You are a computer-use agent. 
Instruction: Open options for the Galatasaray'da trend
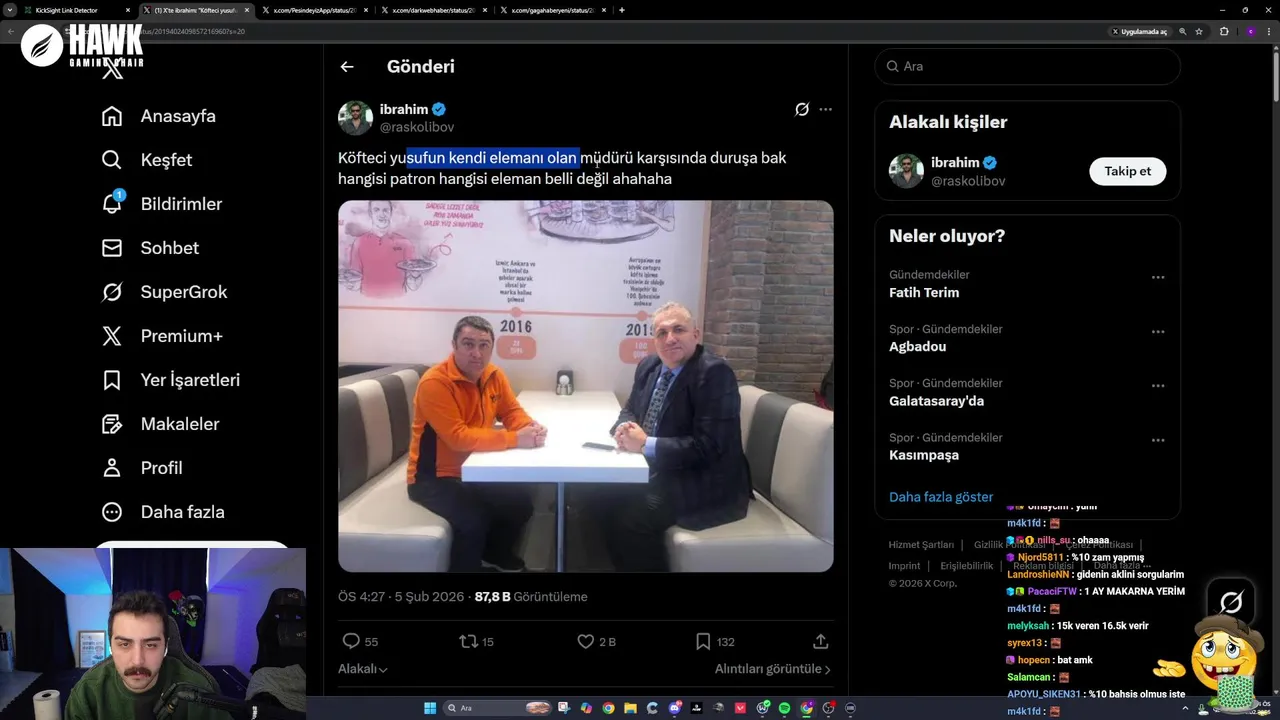coord(1157,385)
